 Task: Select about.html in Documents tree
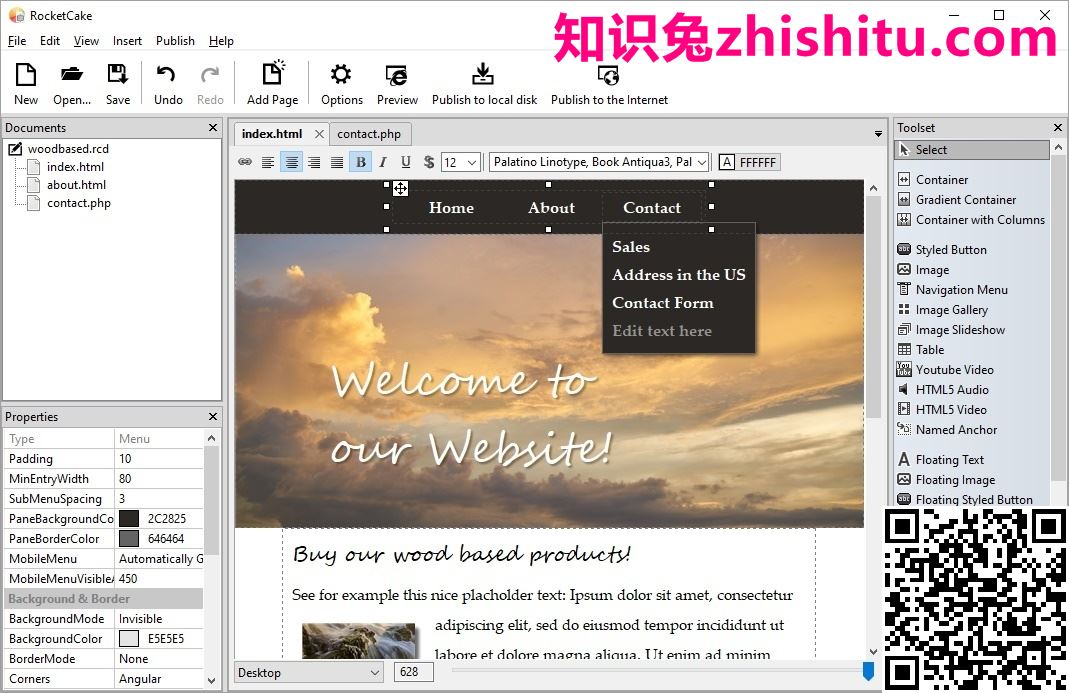click(76, 185)
